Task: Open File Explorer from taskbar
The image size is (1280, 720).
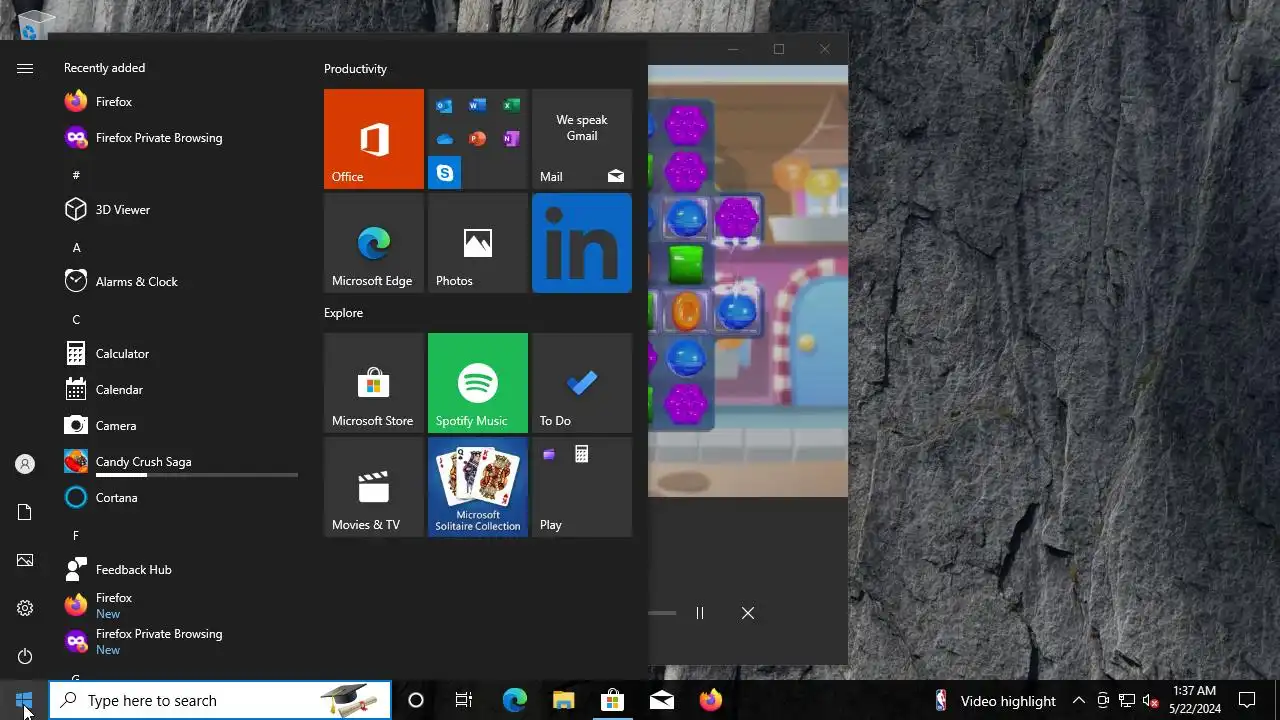Action: click(563, 700)
